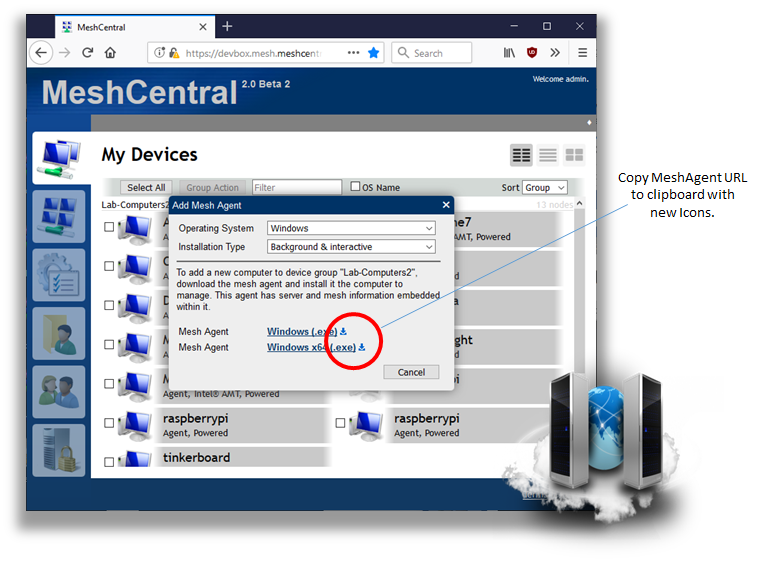Click the site information icon in address bar
The width and height of the screenshot is (757, 577).
159,53
